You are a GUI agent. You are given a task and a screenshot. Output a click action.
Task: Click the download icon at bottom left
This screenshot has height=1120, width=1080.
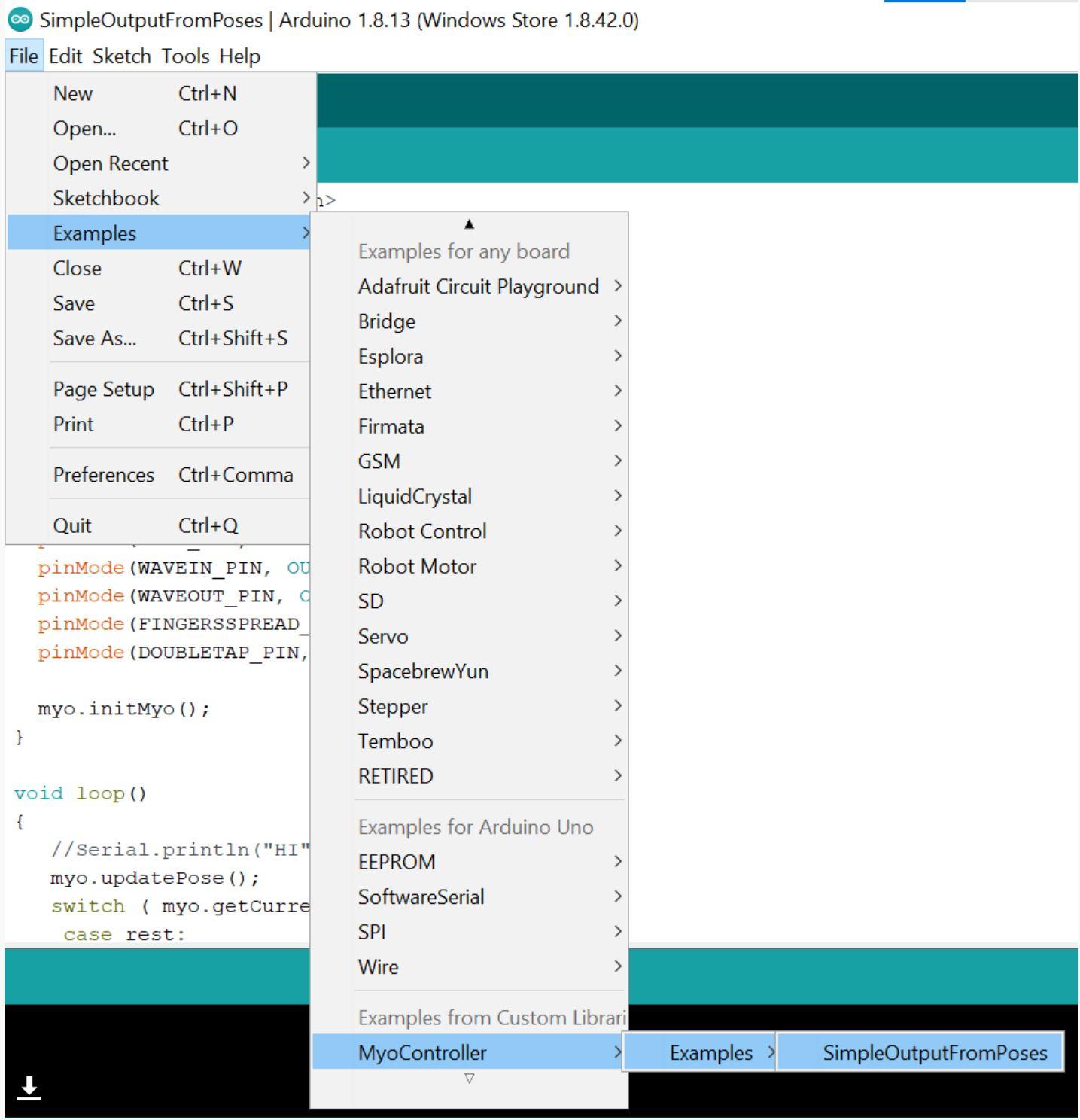[x=29, y=1086]
